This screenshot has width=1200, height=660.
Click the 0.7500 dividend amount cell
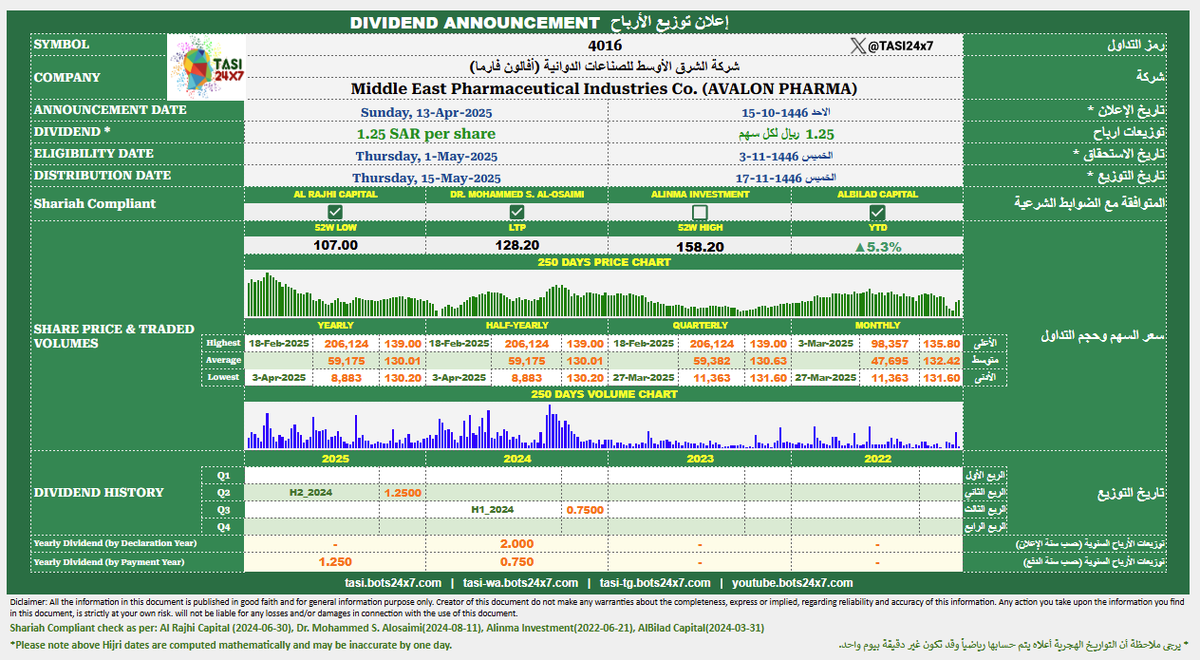coord(585,509)
